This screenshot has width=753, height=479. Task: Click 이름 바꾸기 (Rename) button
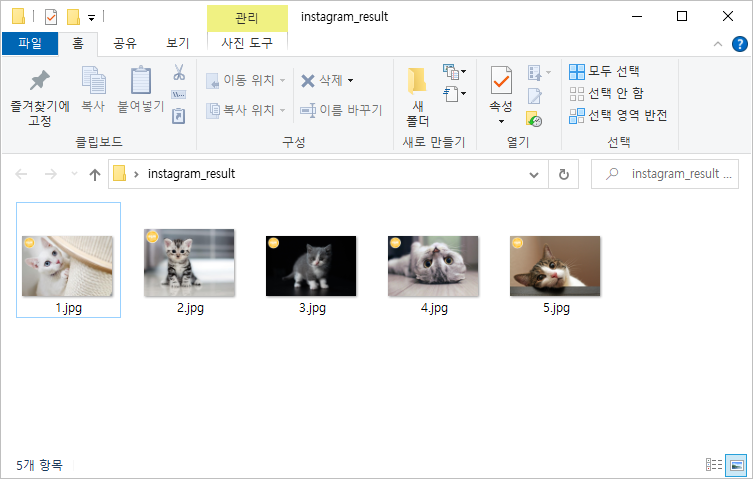tap(341, 111)
